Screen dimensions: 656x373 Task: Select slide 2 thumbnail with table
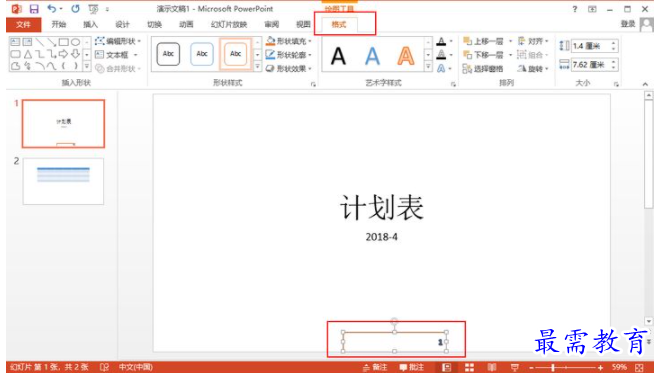click(x=63, y=181)
